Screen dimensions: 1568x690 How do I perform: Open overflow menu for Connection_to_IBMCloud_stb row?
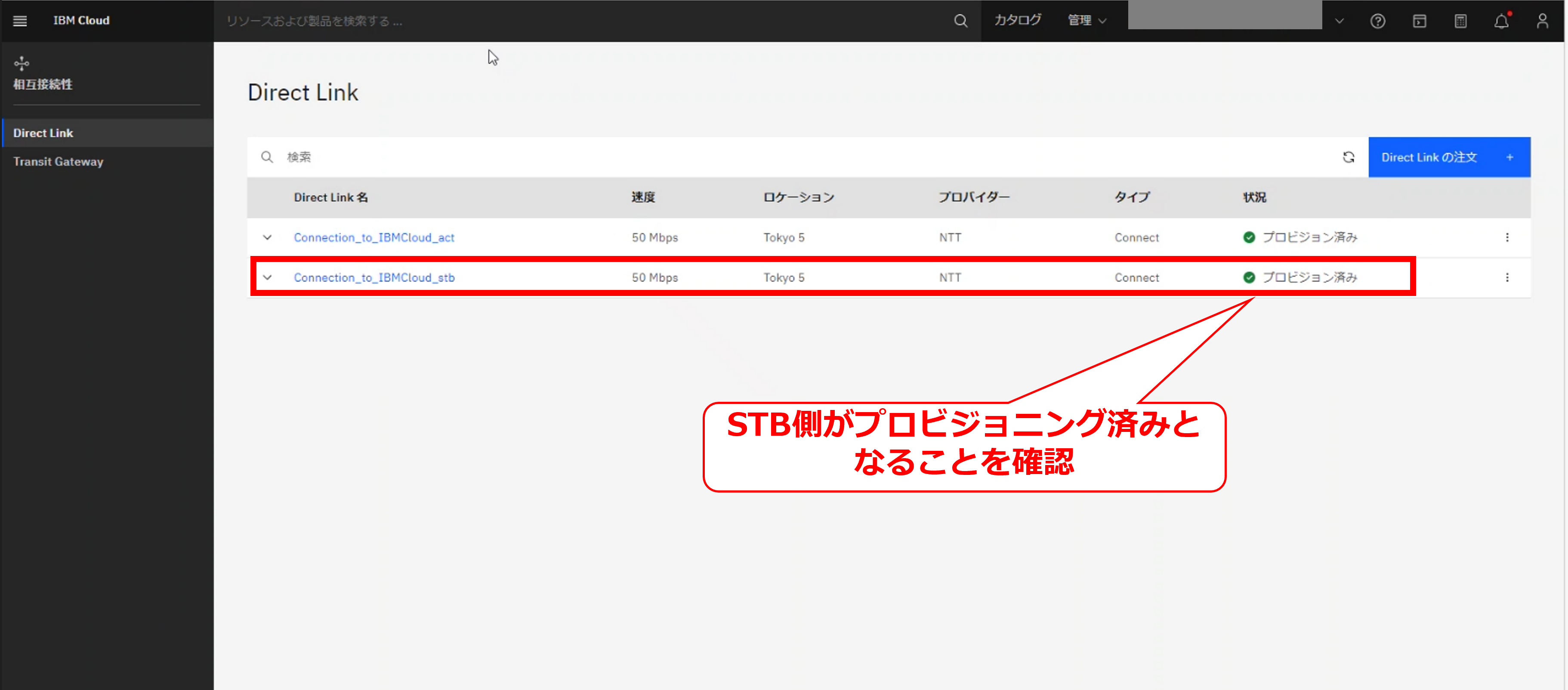coord(1507,277)
